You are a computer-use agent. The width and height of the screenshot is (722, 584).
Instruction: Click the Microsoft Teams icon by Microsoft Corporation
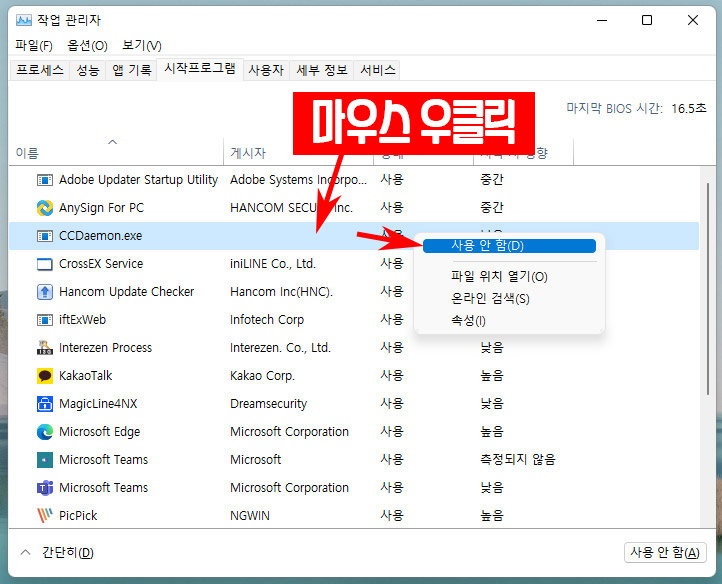click(x=45, y=488)
